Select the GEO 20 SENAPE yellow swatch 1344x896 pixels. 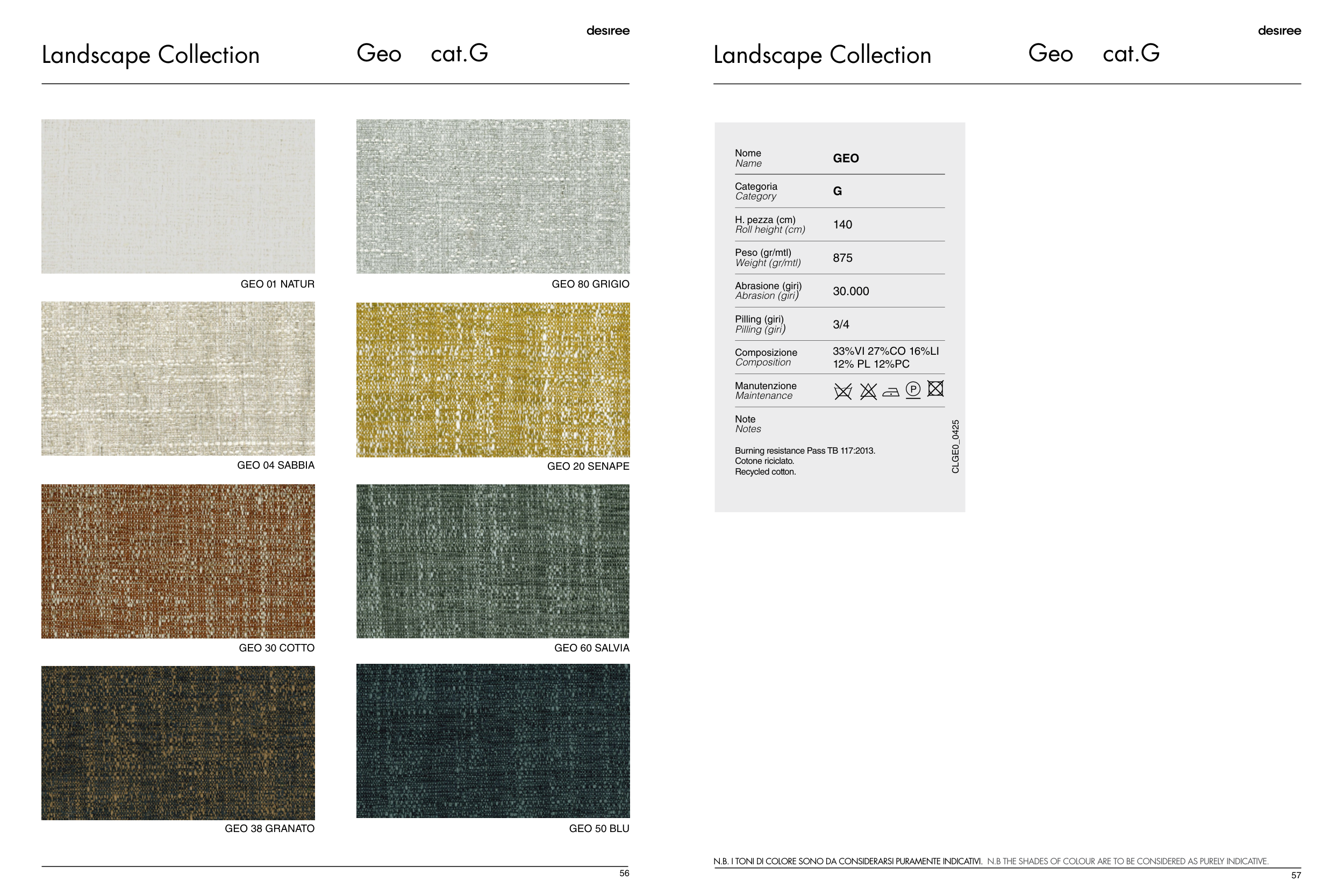pyautogui.click(x=492, y=379)
